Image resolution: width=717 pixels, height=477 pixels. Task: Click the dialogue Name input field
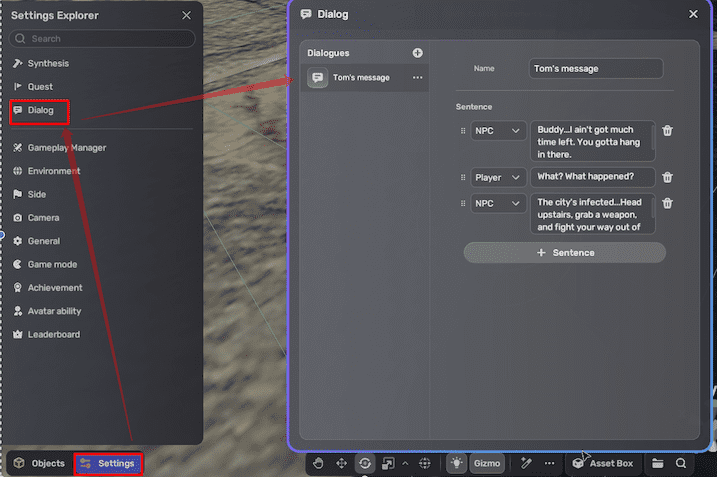[x=596, y=68]
